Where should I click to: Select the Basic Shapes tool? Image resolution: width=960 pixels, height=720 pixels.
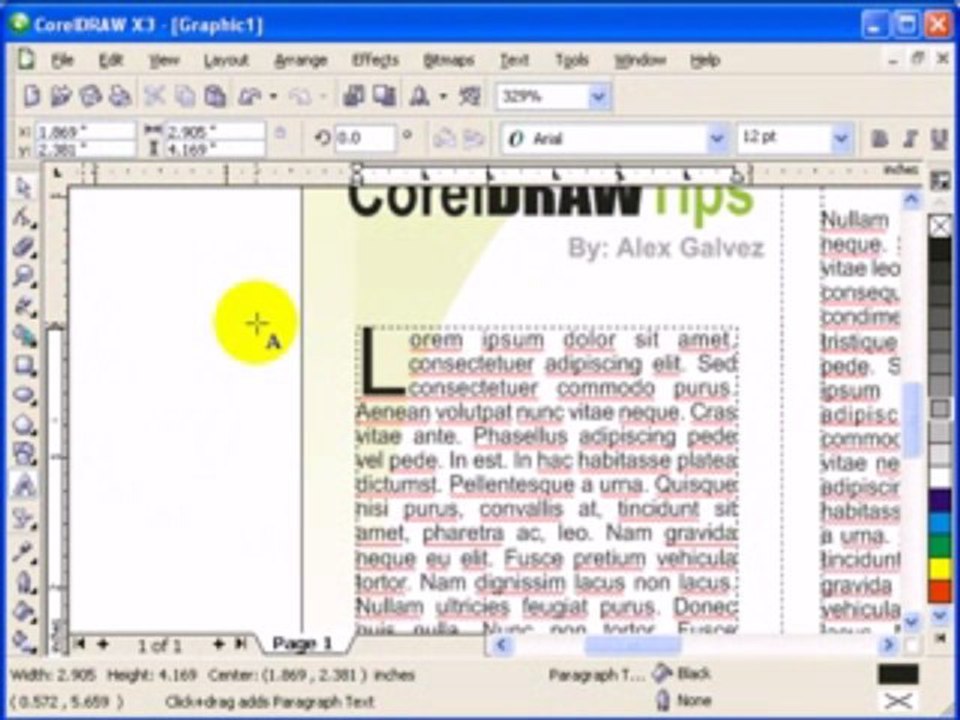[23, 454]
